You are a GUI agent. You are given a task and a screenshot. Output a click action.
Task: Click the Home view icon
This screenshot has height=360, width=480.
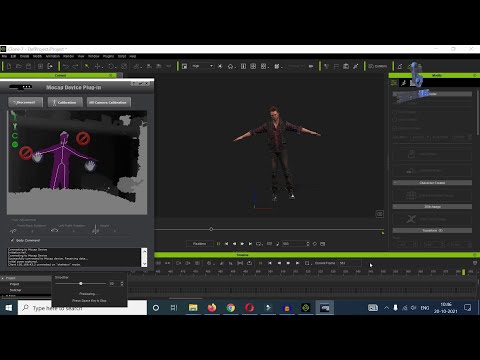[230, 66]
